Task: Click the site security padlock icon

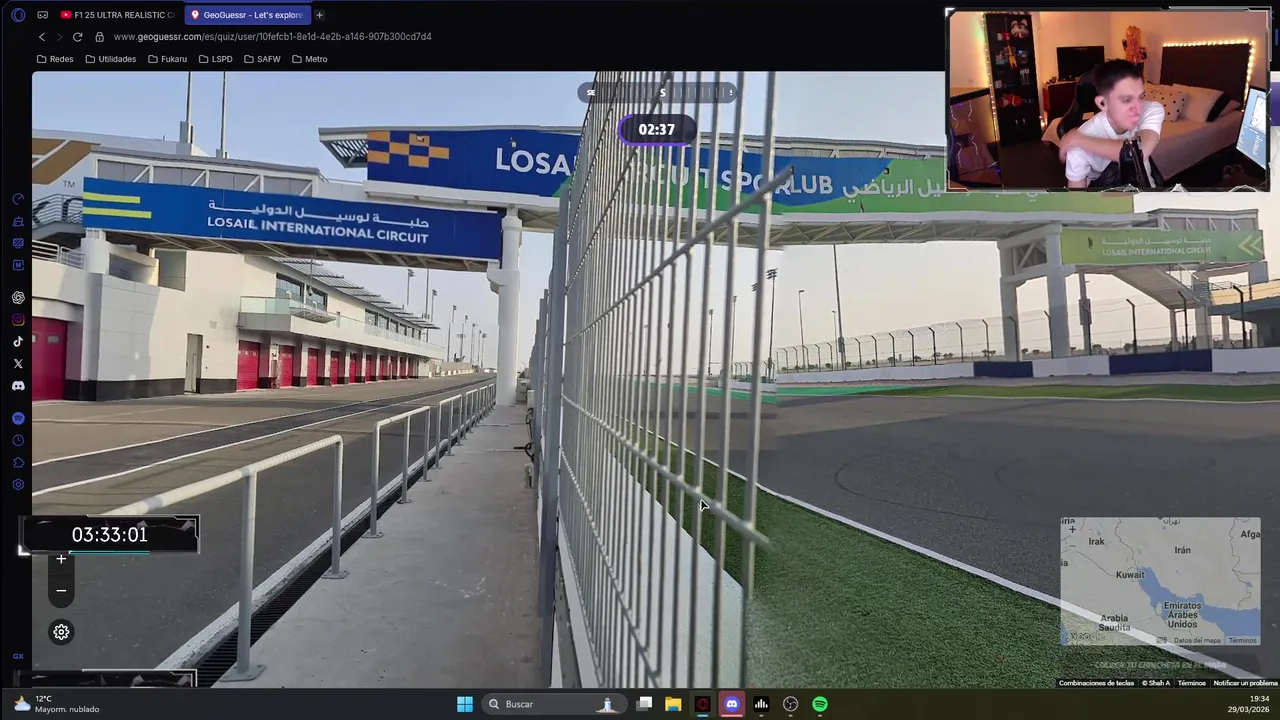Action: tap(99, 37)
